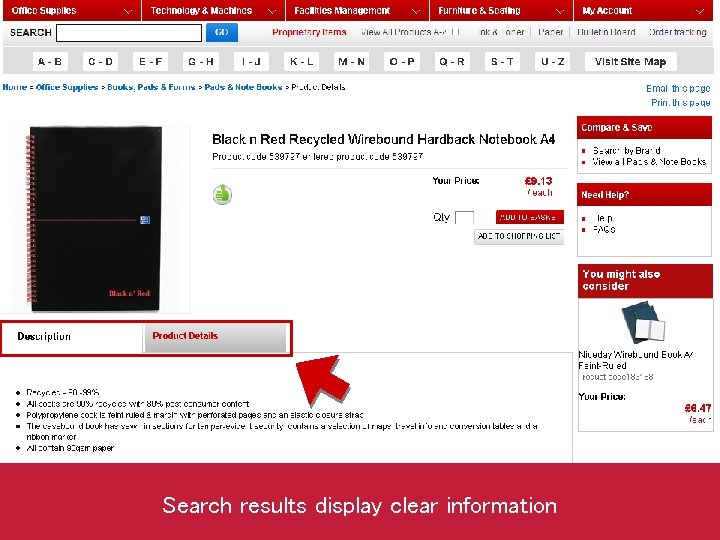
Task: Select the C - D index button
Action: (x=100, y=62)
